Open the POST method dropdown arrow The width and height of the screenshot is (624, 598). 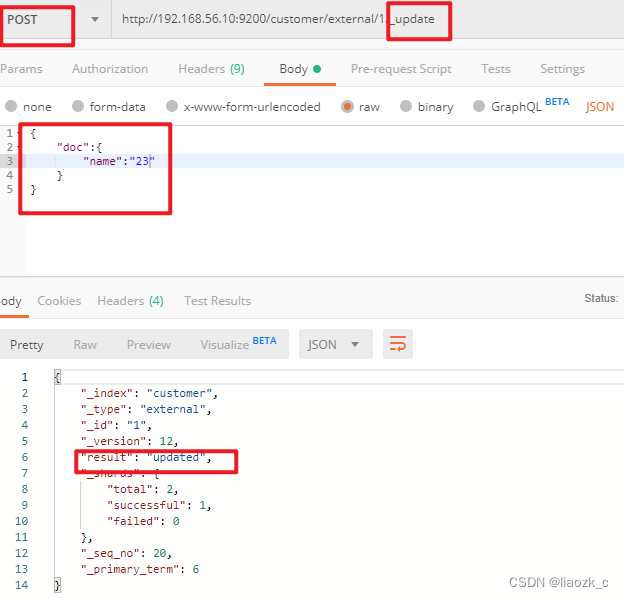(x=95, y=19)
